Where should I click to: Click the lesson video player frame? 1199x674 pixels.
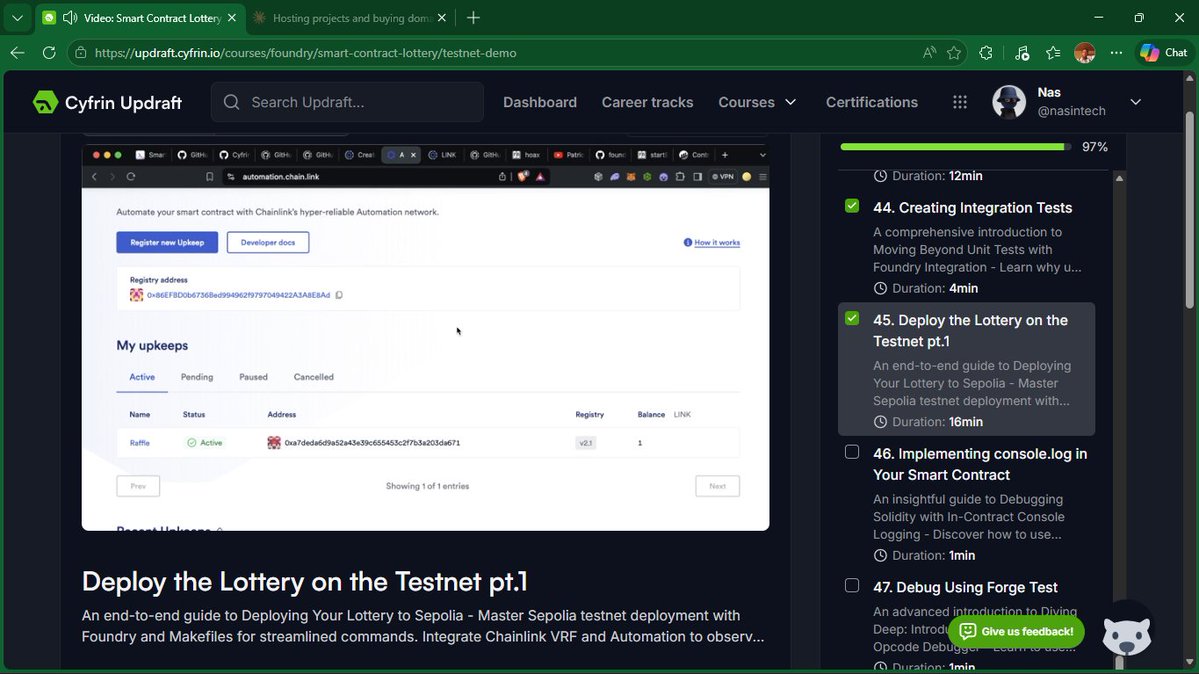(x=425, y=337)
